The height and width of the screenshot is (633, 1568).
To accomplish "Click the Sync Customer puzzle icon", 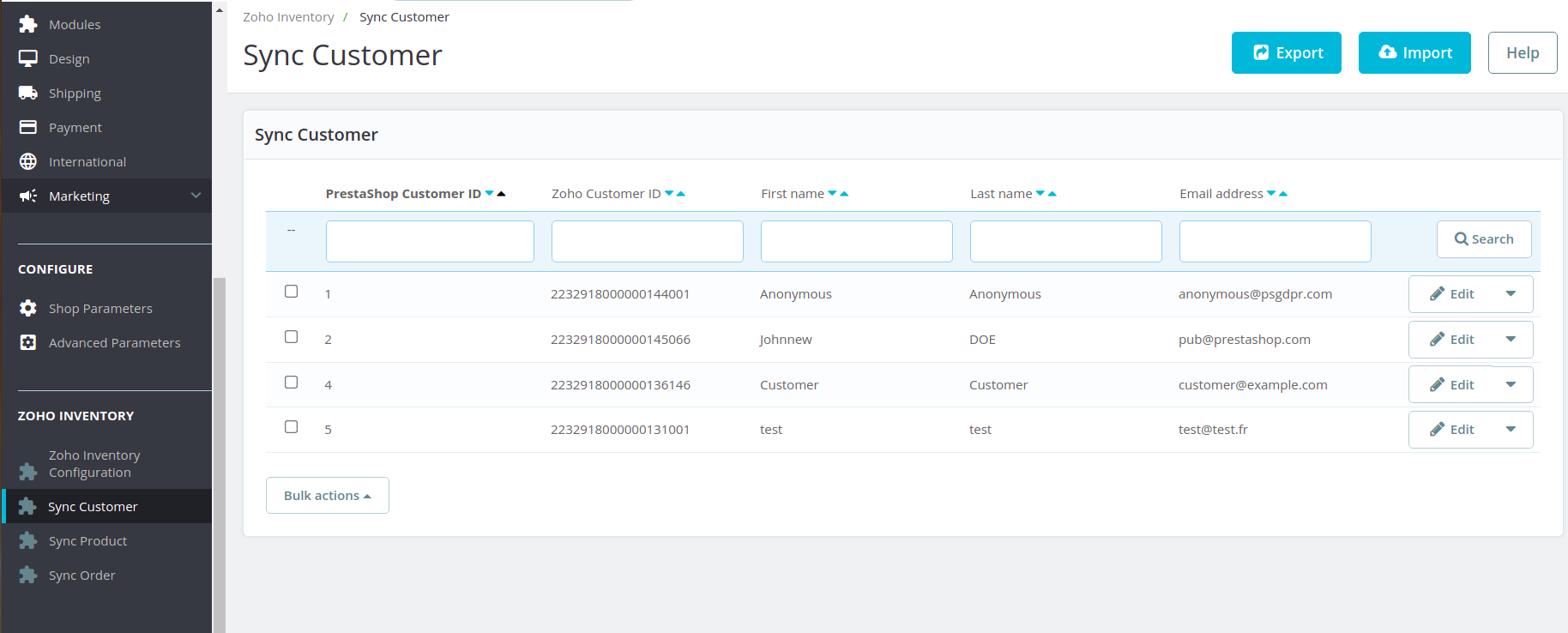I will [27, 506].
